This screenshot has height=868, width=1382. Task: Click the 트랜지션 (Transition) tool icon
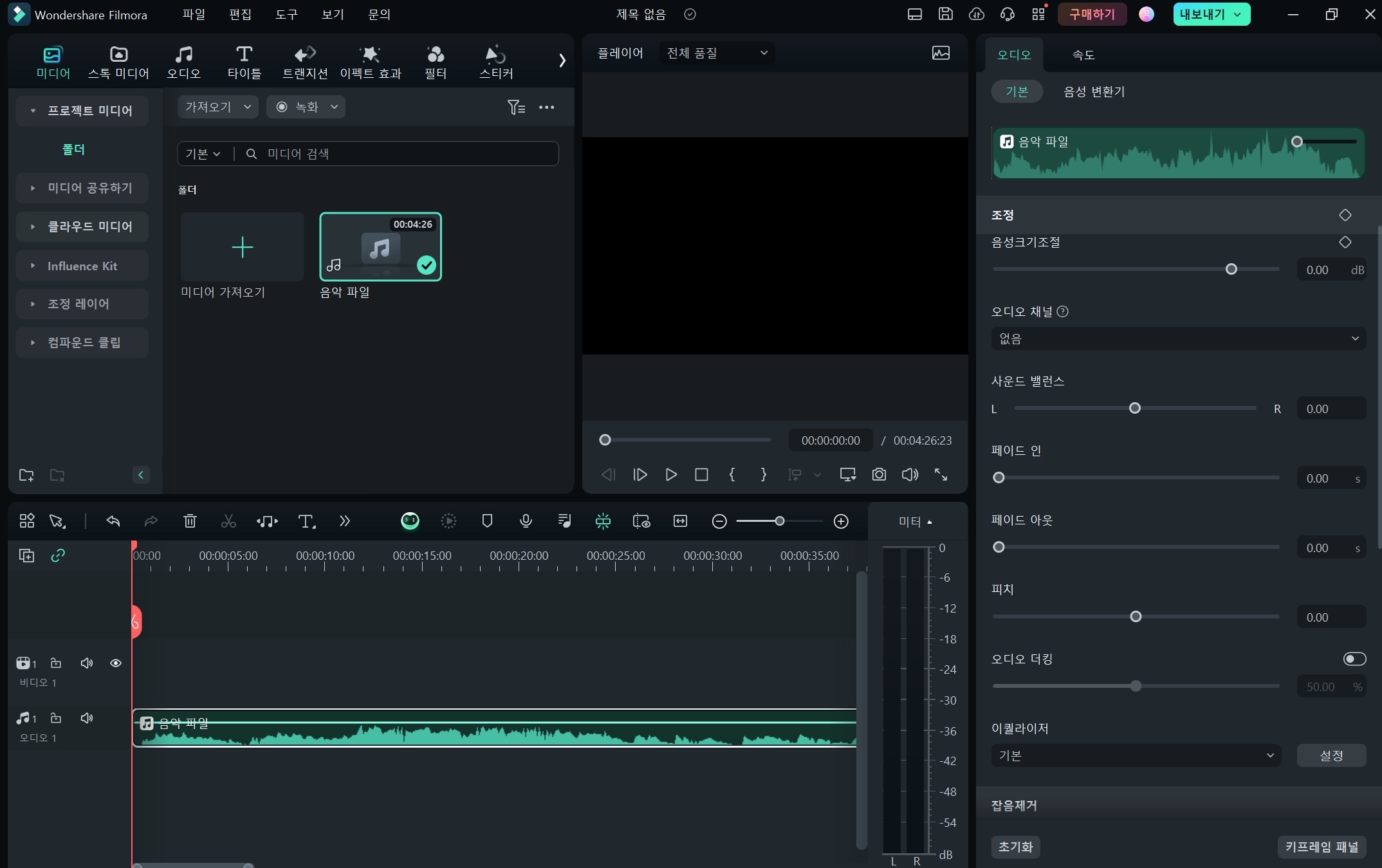305,61
